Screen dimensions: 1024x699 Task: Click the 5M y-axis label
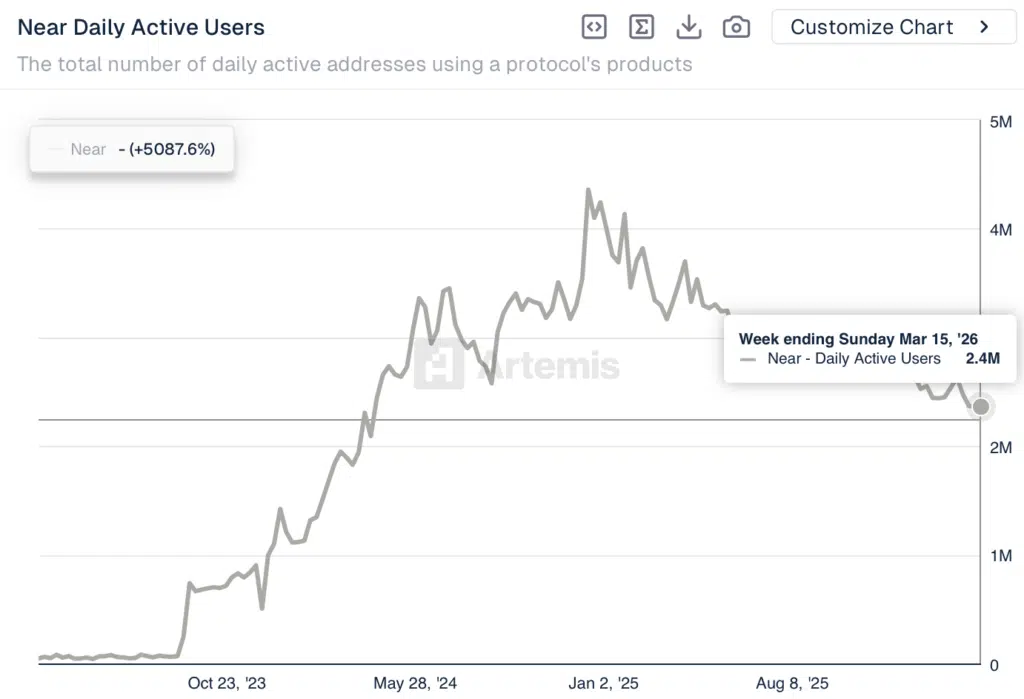1000,122
